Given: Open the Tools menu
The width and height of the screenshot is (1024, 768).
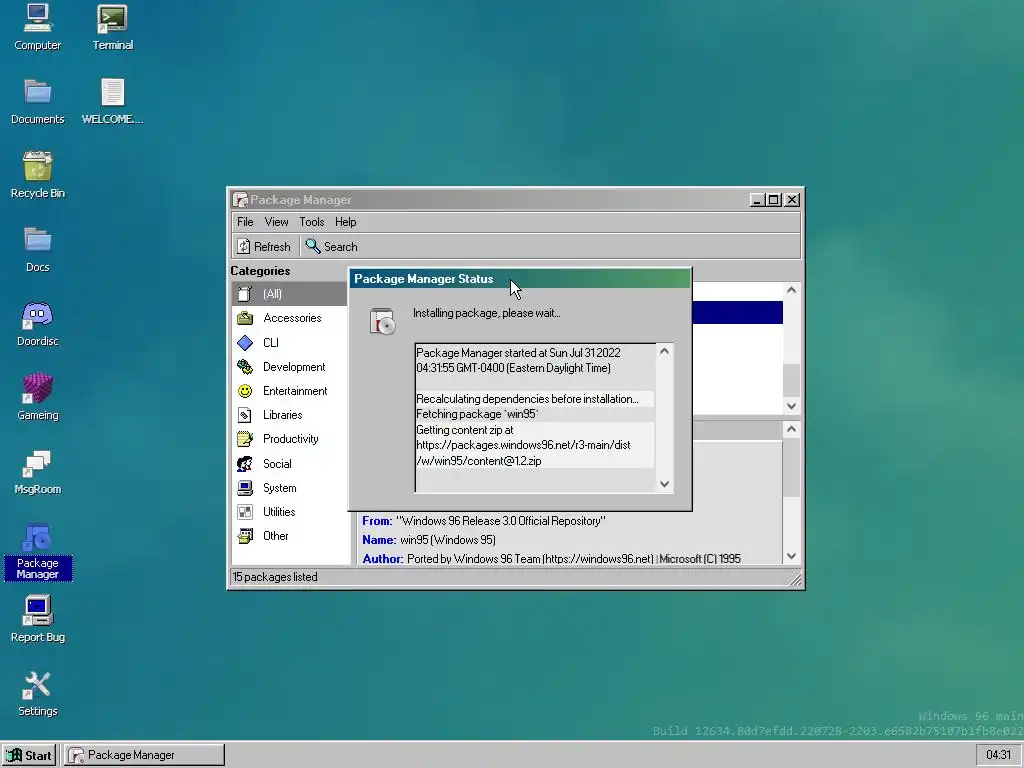Looking at the screenshot, I should tap(312, 222).
